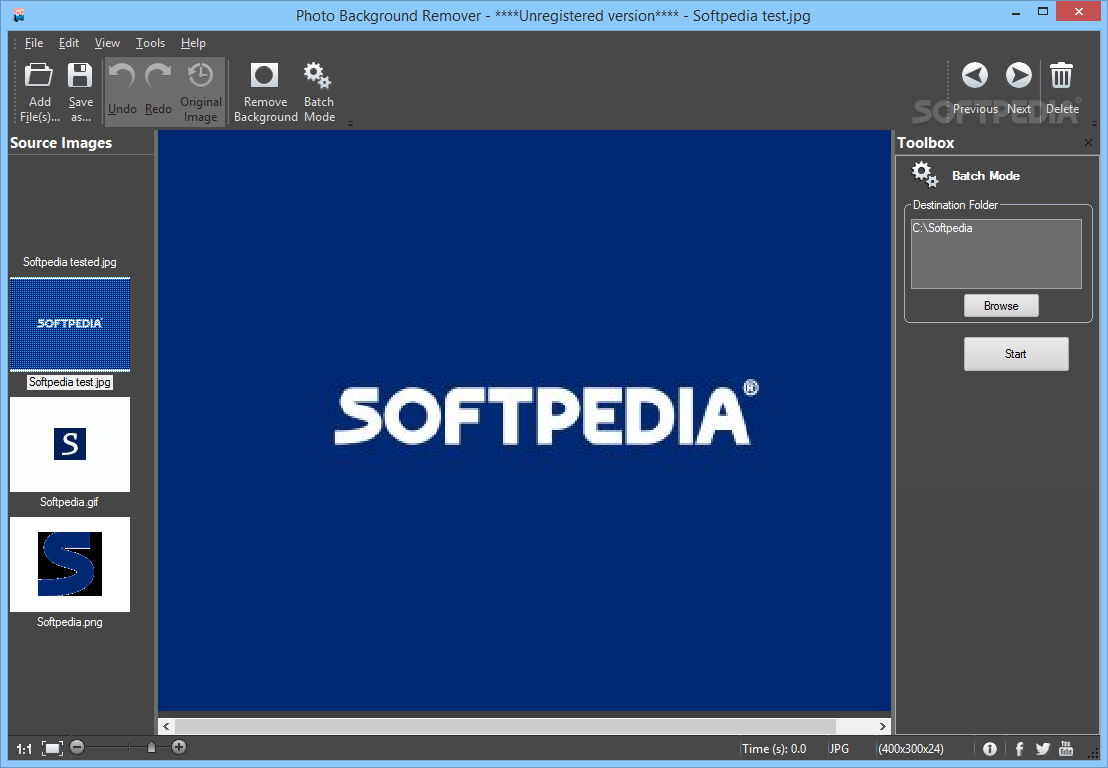Redo the last action
Viewport: 1108px width, 768px height.
point(158,90)
